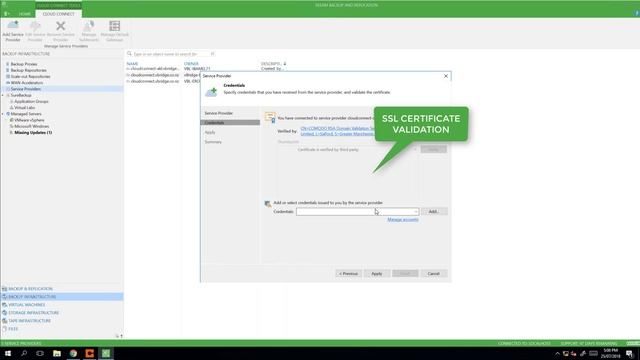This screenshot has width=640, height=360.
Task: Open the Manage accounts link
Action: coord(402,220)
